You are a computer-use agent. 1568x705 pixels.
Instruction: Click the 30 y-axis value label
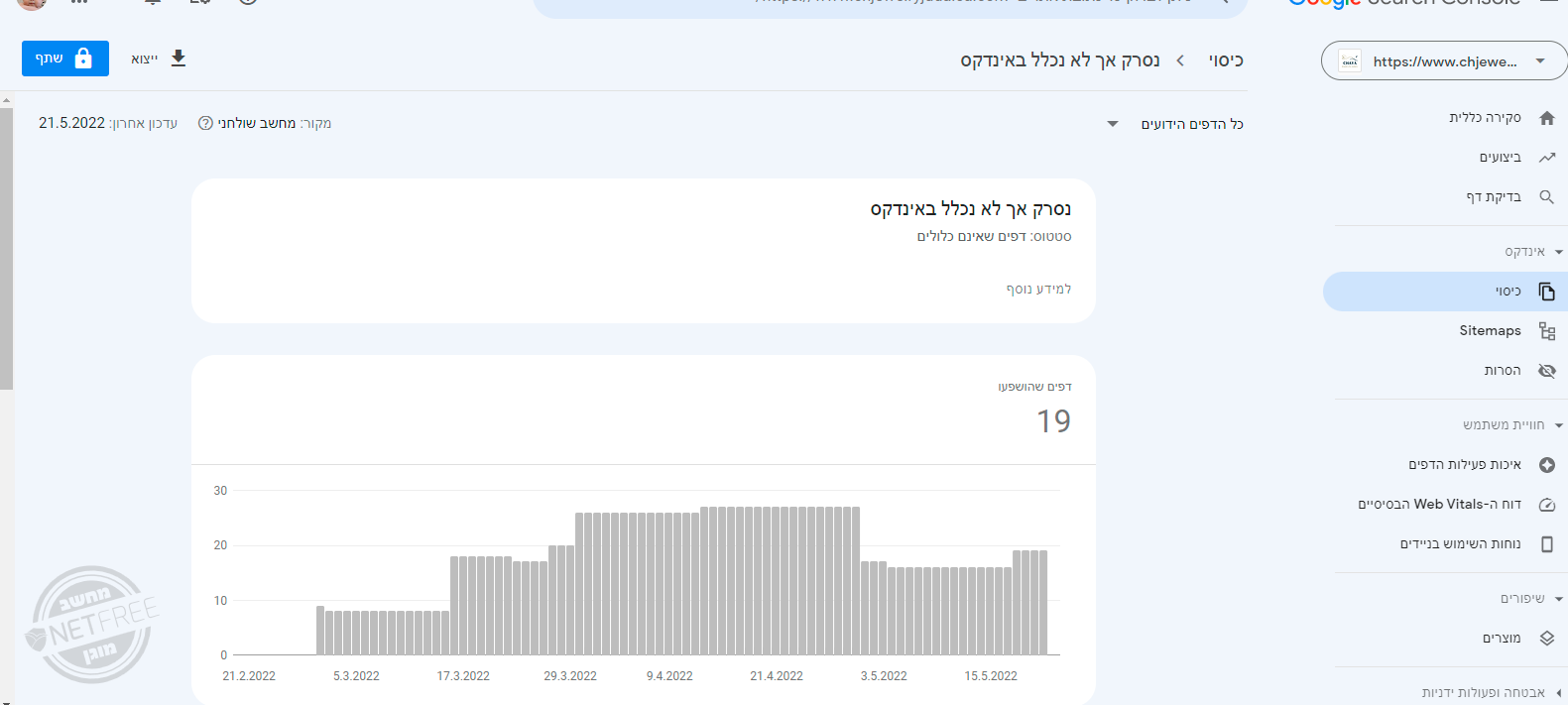click(220, 491)
